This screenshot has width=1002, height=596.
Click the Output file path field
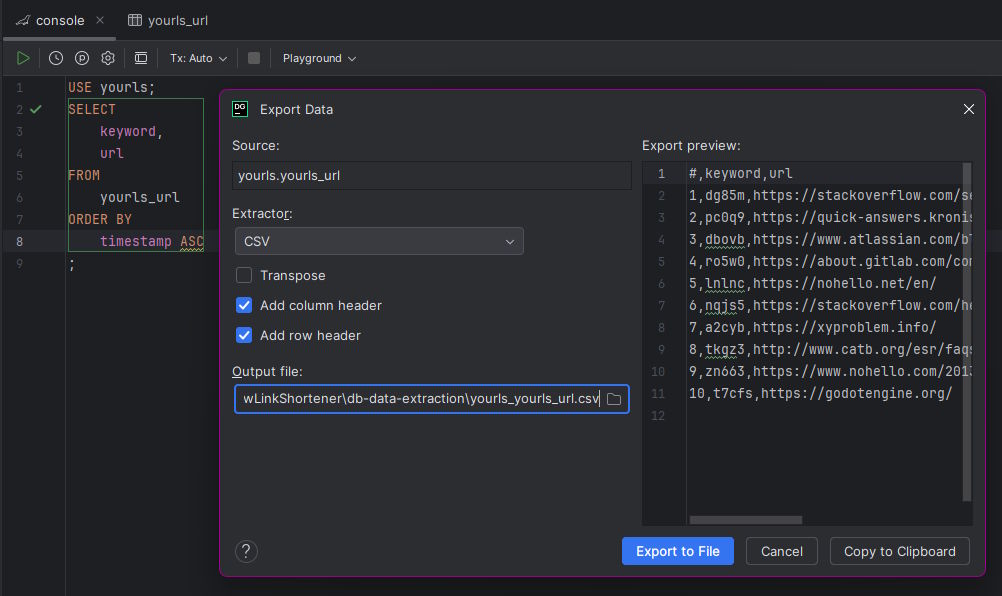click(x=420, y=399)
